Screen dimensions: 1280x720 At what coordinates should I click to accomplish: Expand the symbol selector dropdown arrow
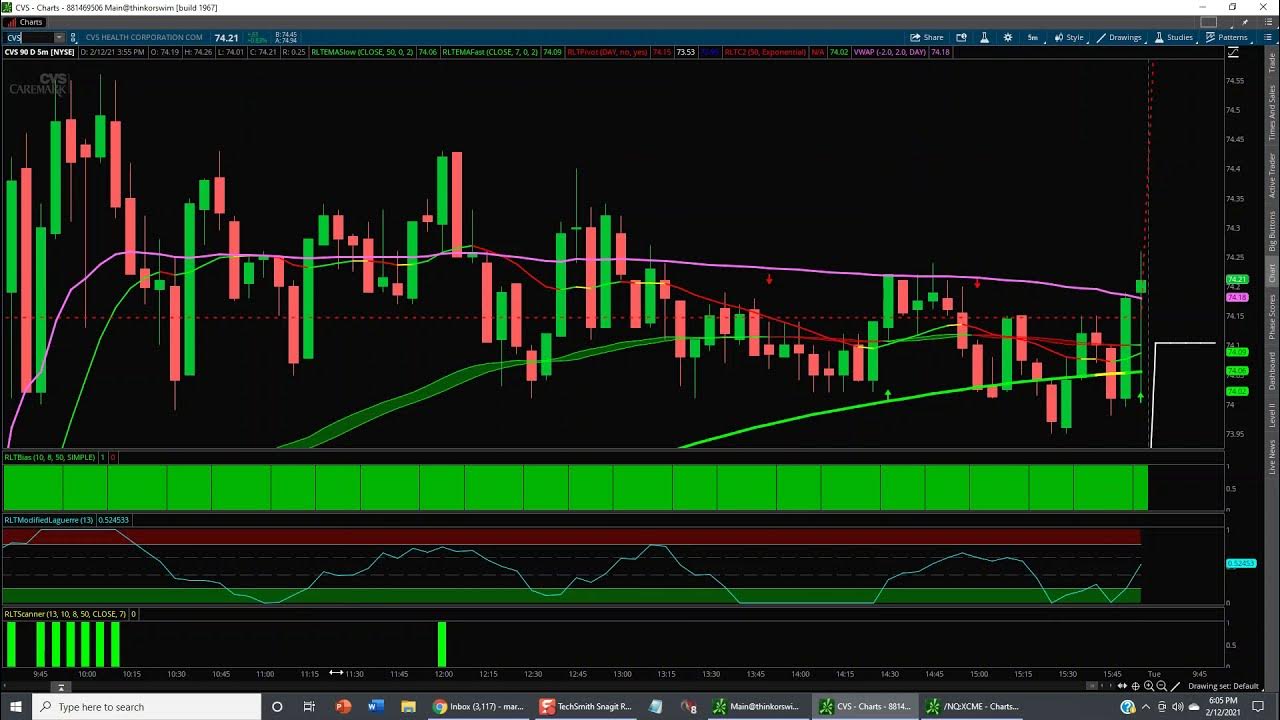tap(59, 38)
